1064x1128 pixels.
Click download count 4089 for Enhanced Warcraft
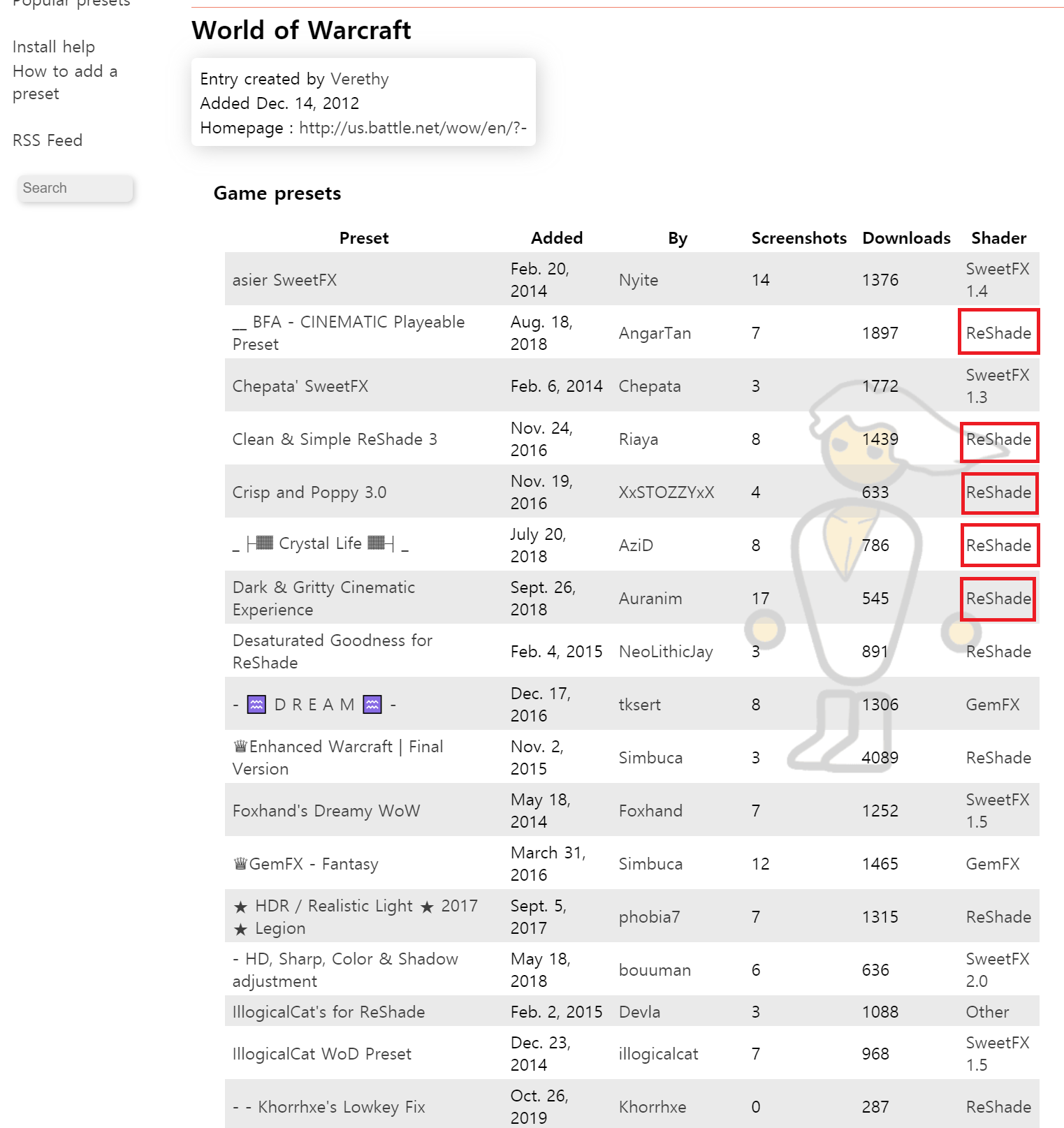pos(880,758)
